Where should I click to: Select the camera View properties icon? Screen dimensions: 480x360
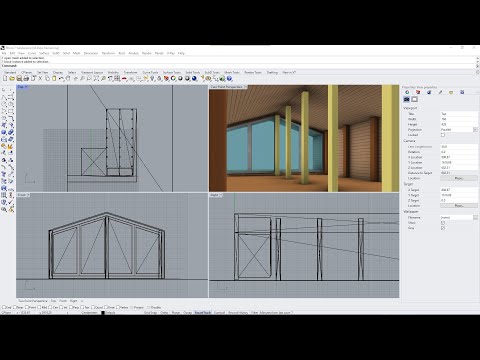pyautogui.click(x=407, y=99)
